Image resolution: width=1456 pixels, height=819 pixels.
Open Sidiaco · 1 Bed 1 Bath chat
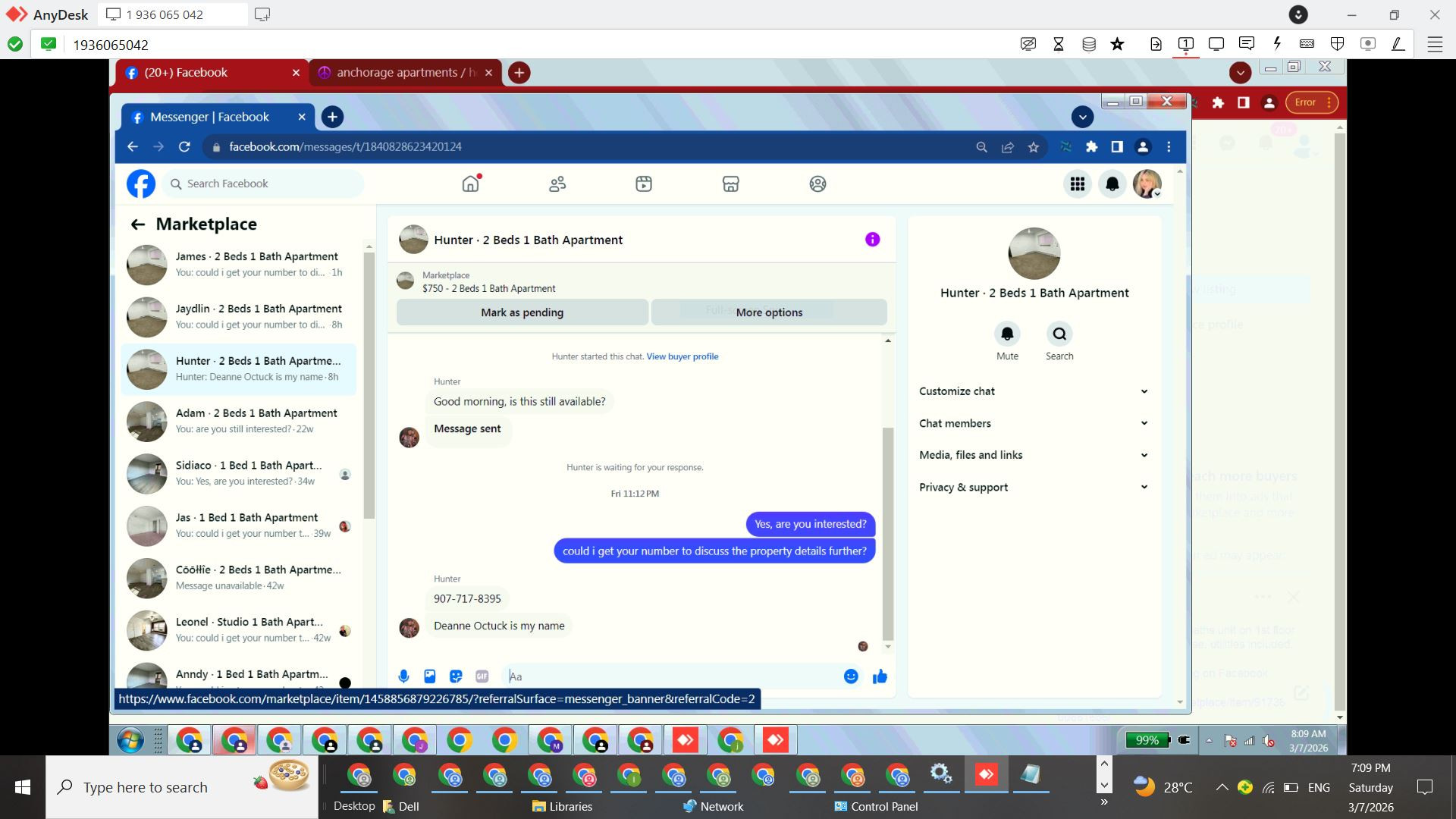238,473
